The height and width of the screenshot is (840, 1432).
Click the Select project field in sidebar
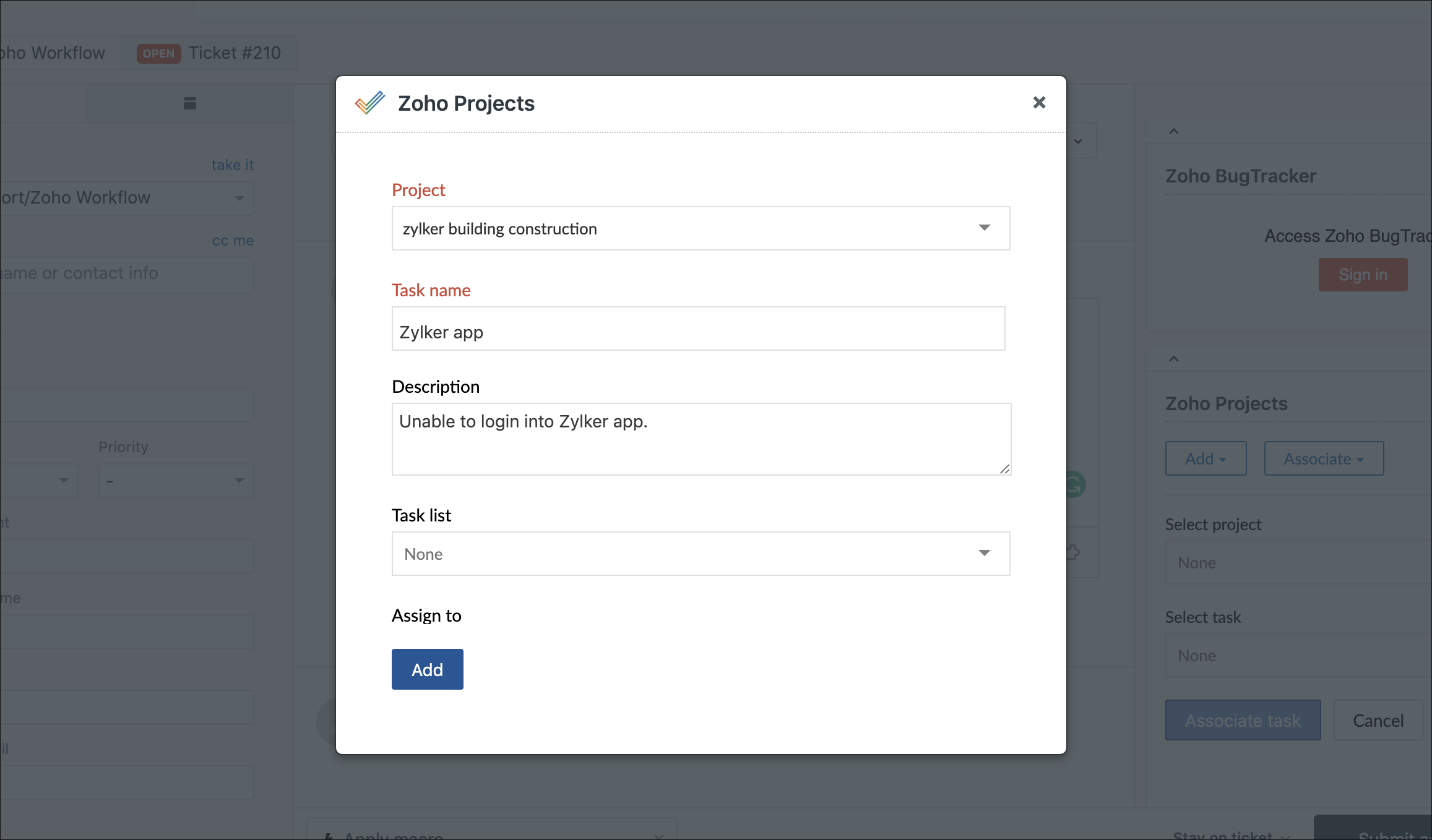(x=1298, y=563)
